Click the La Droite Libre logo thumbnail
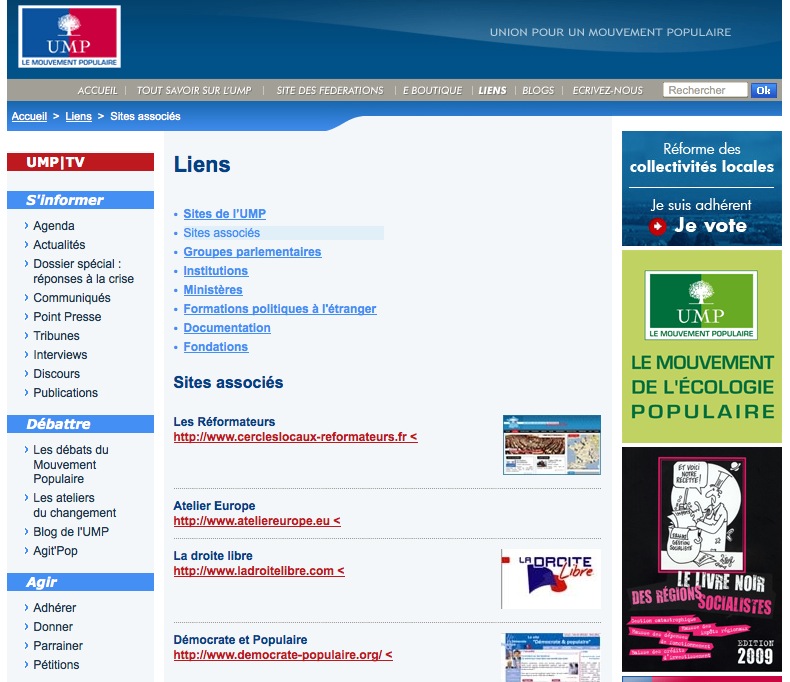 click(x=551, y=579)
